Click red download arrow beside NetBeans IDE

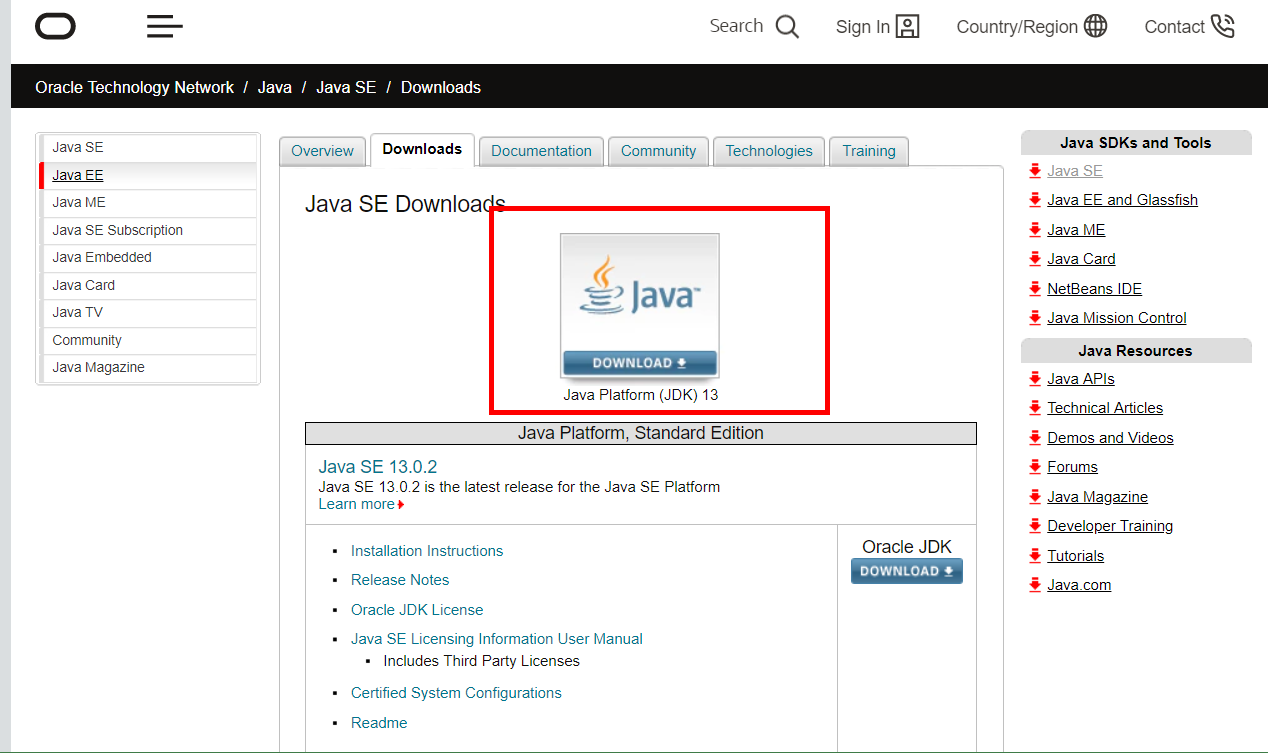coord(1035,289)
